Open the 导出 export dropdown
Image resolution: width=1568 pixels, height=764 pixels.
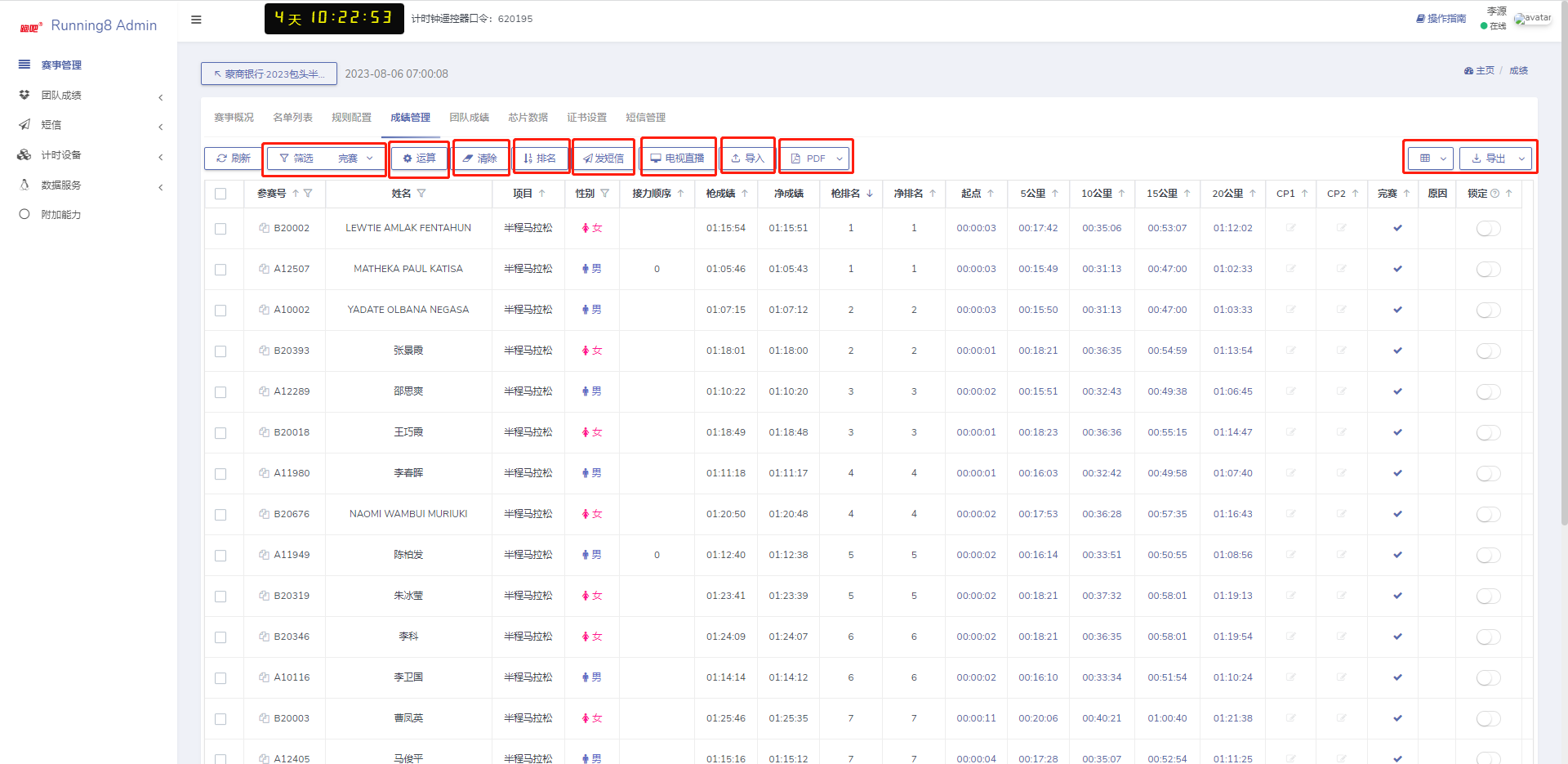click(x=1495, y=159)
